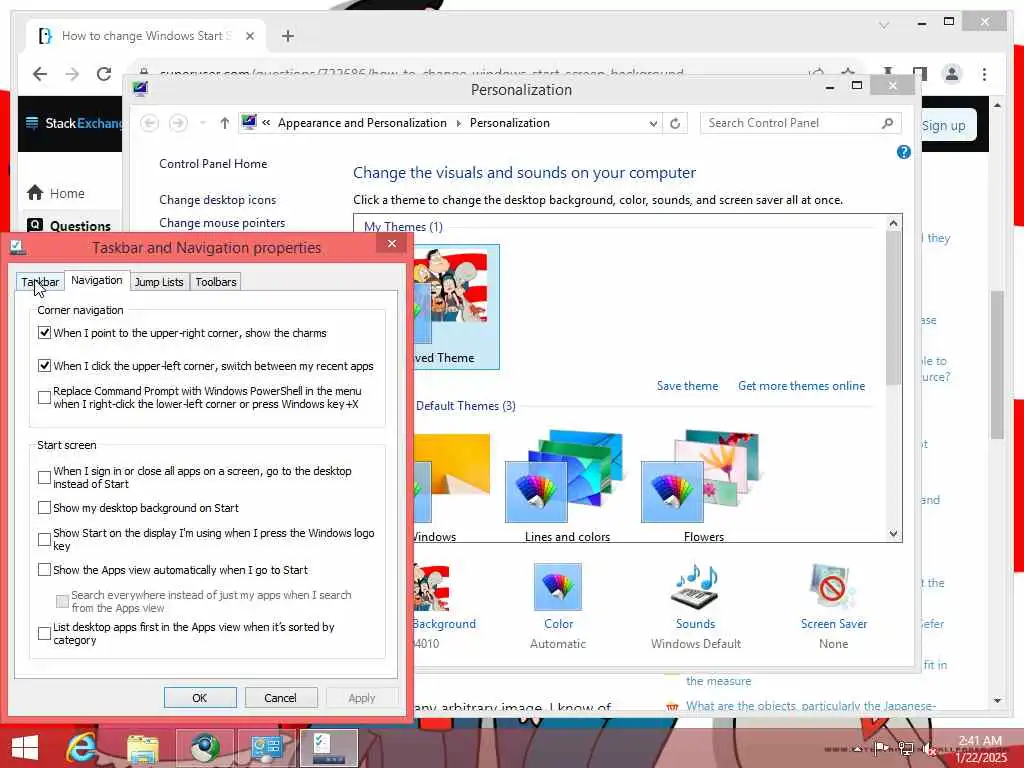Open Change mouse pointers link
The height and width of the screenshot is (768, 1024).
[222, 223]
